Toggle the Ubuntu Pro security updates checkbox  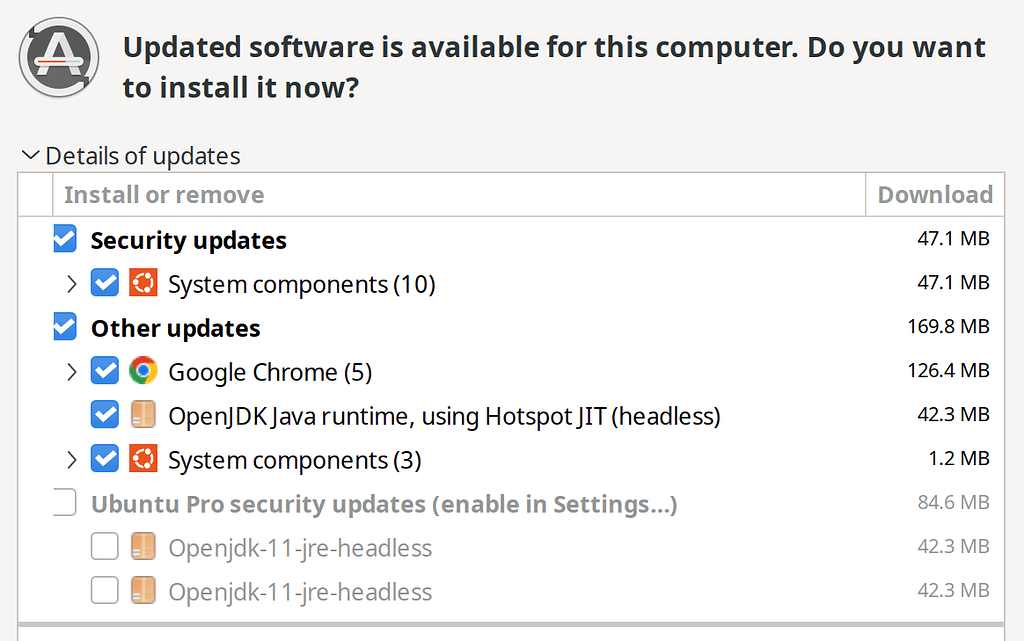click(x=65, y=503)
